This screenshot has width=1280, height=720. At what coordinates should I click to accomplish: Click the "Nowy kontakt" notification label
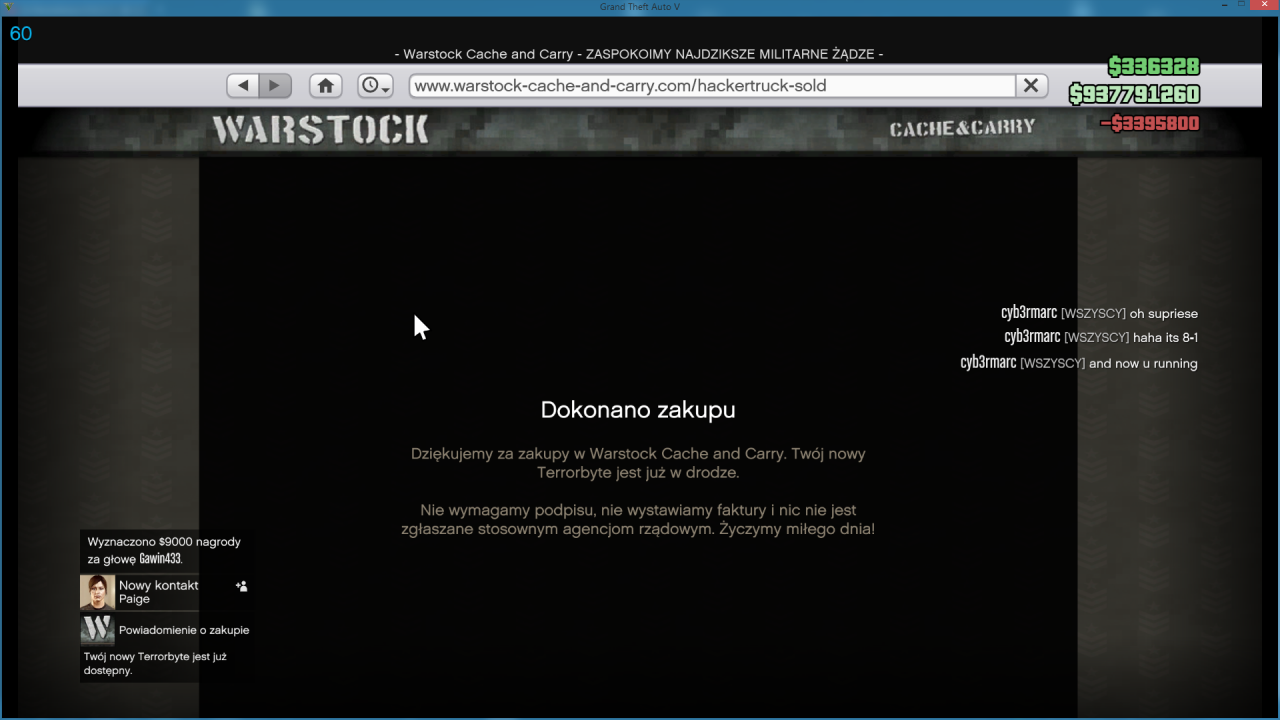pos(159,585)
